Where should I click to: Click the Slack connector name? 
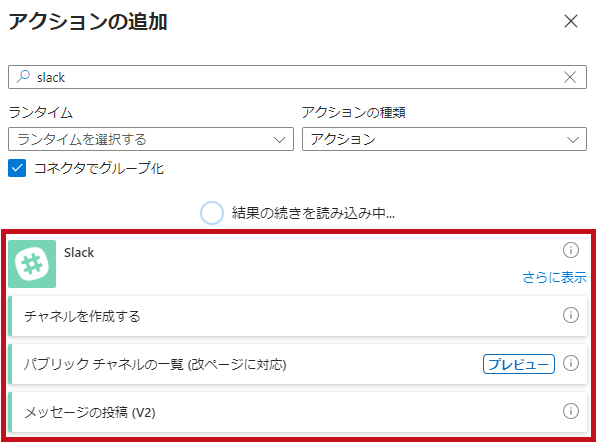[79, 252]
